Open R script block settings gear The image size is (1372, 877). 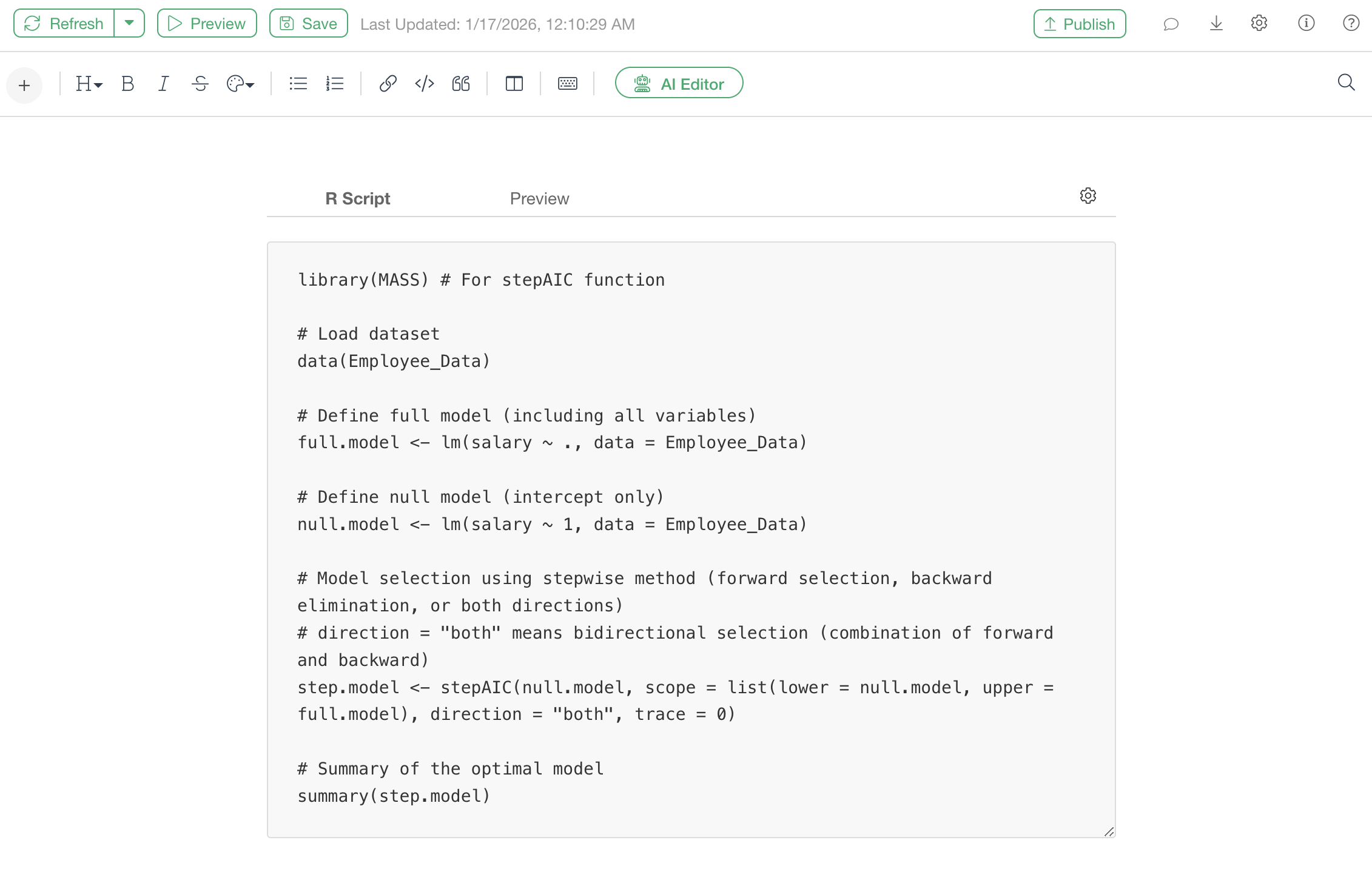[x=1088, y=196]
